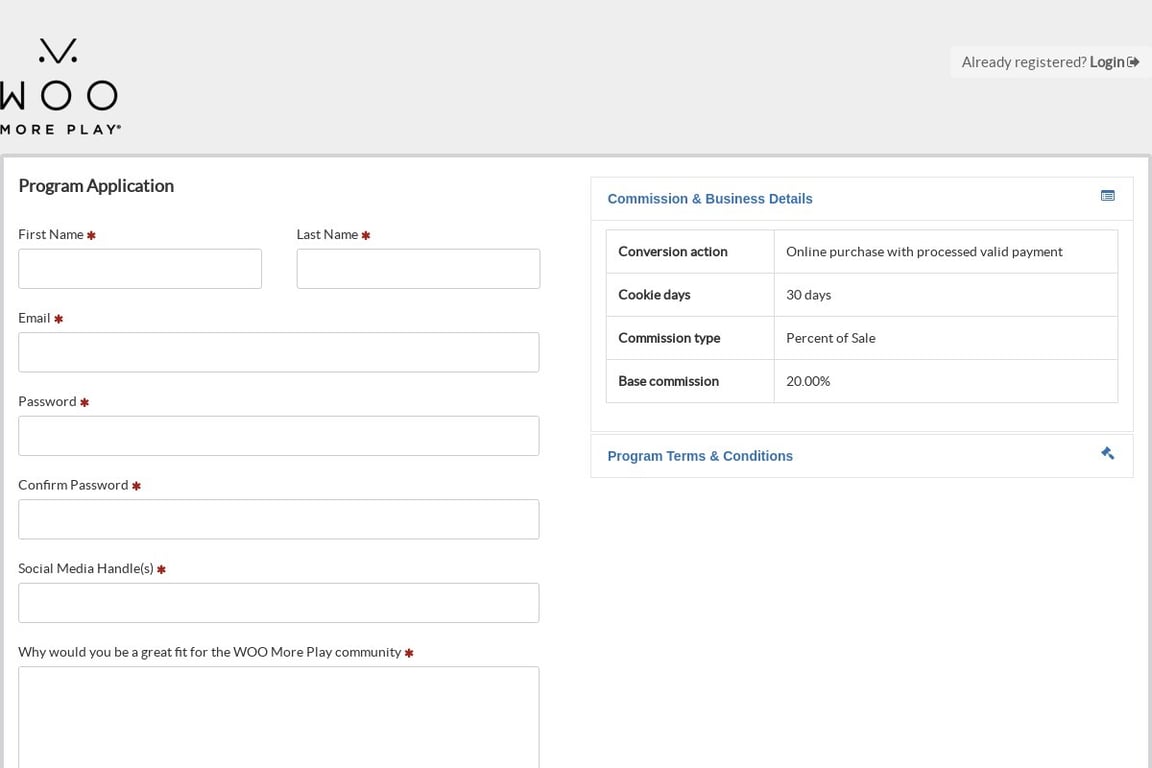Click into the Email field
This screenshot has height=768, width=1152.
click(278, 353)
